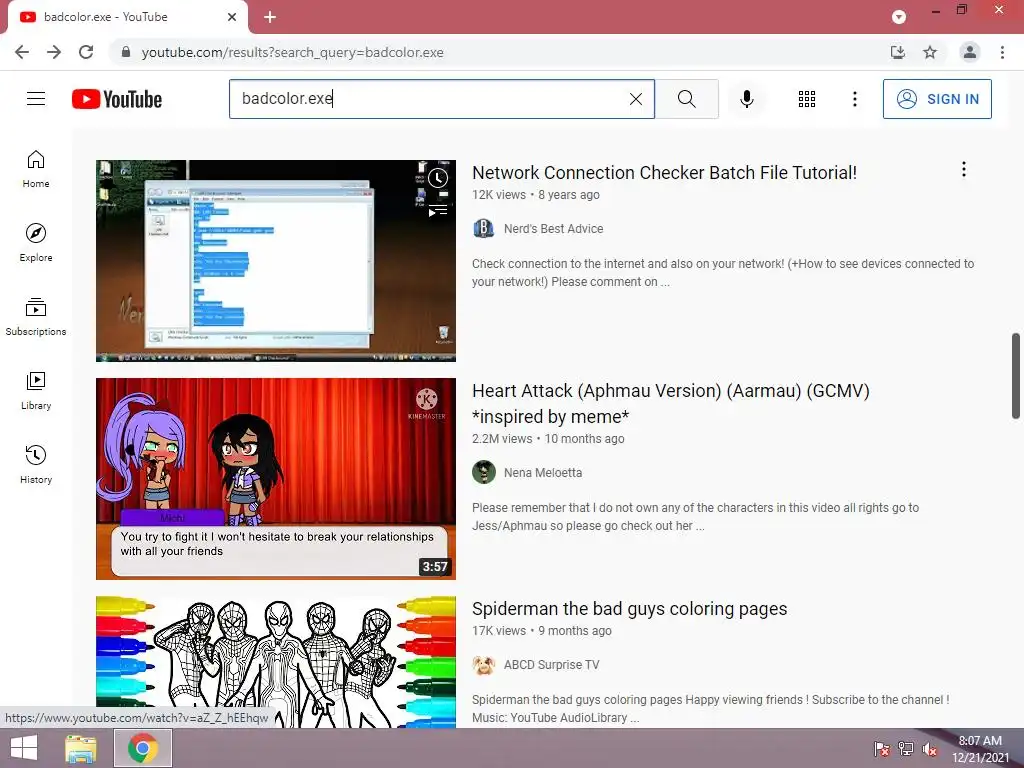Open network icon in system tray
This screenshot has width=1024, height=768.
(x=906, y=749)
